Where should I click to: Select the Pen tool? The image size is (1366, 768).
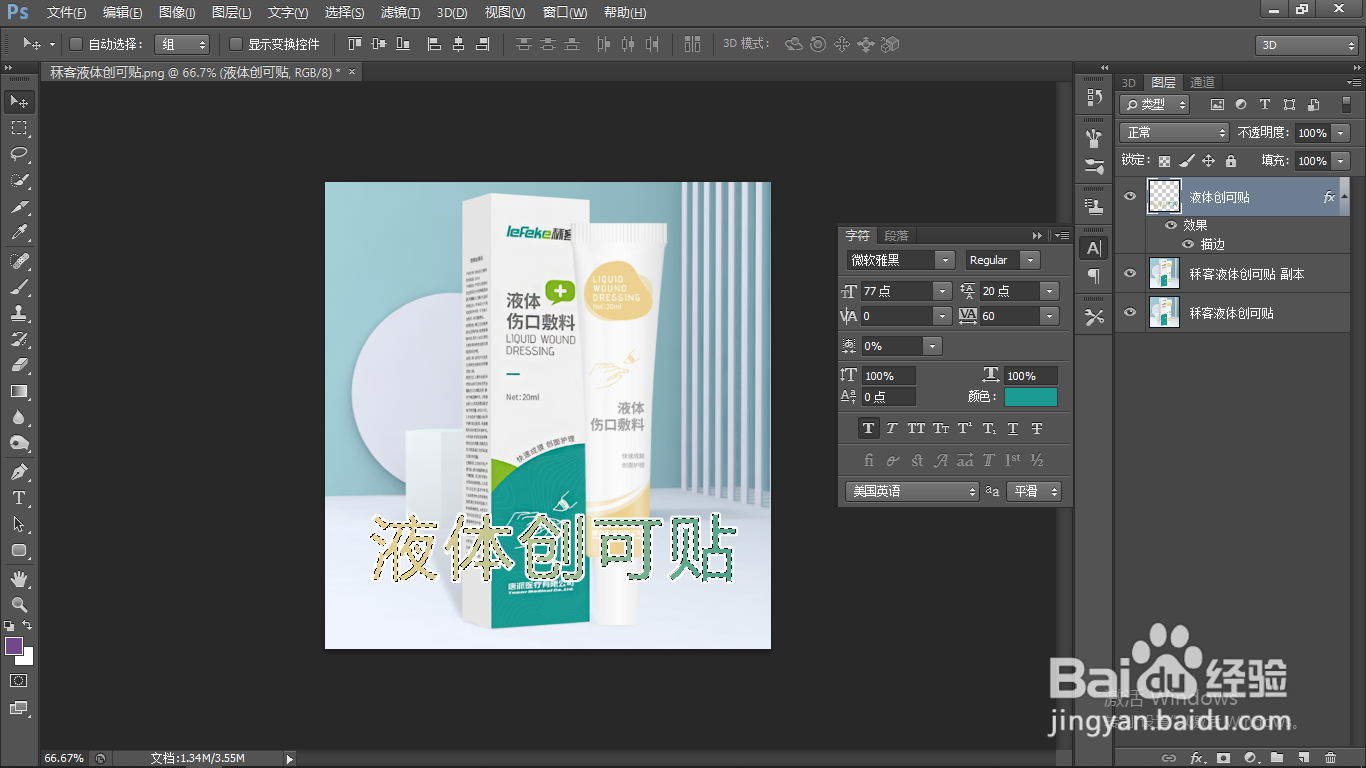(18, 471)
